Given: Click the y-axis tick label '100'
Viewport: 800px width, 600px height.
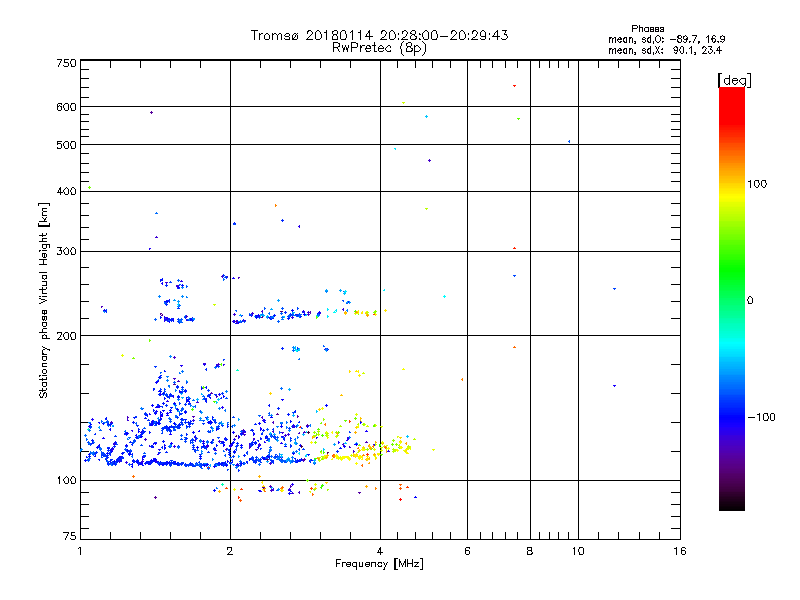Looking at the screenshot, I should point(66,481).
